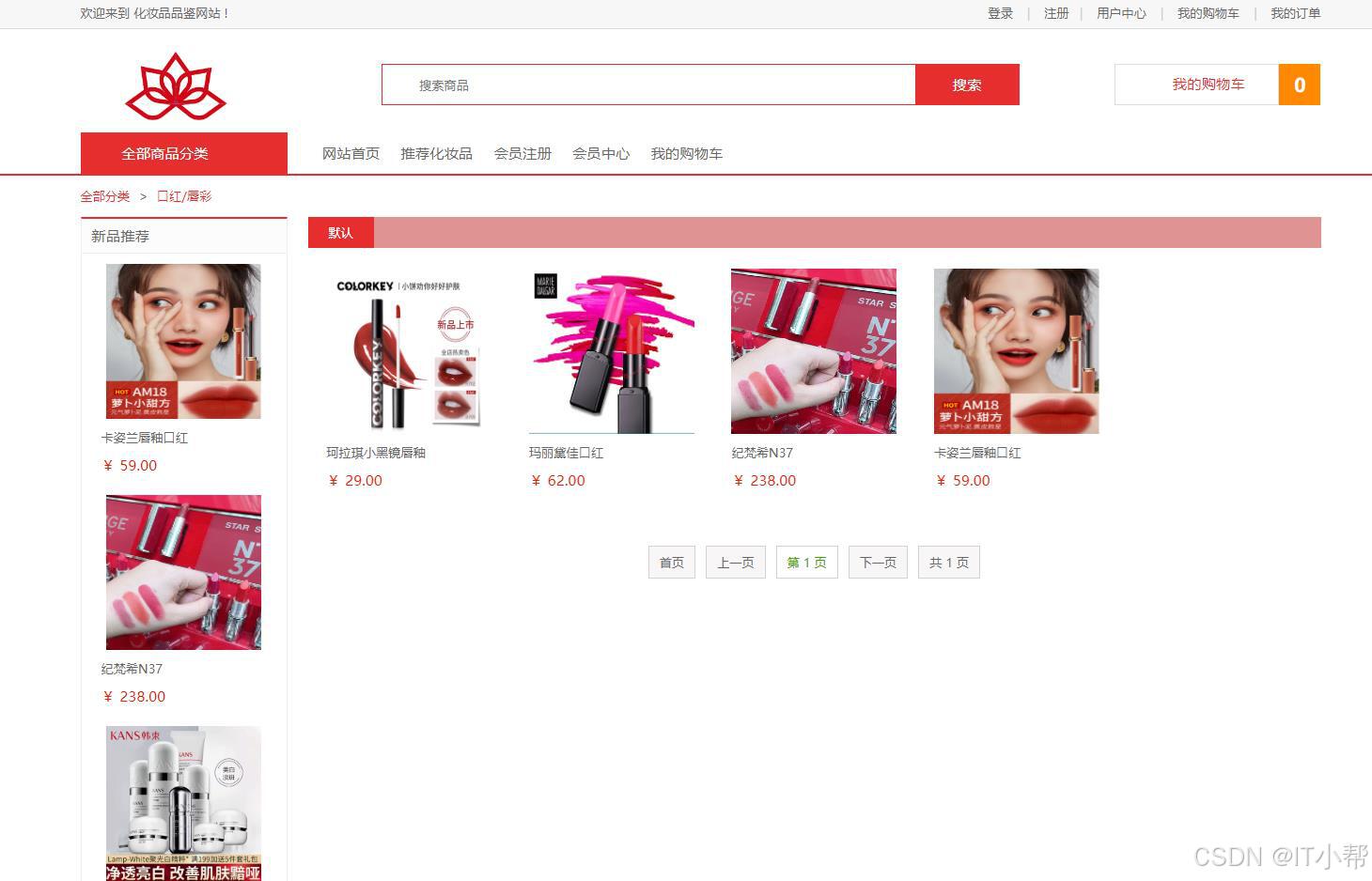Open 珂拉琪小黑镜唇釉 product image
Image resolution: width=1372 pixels, height=881 pixels.
[409, 351]
